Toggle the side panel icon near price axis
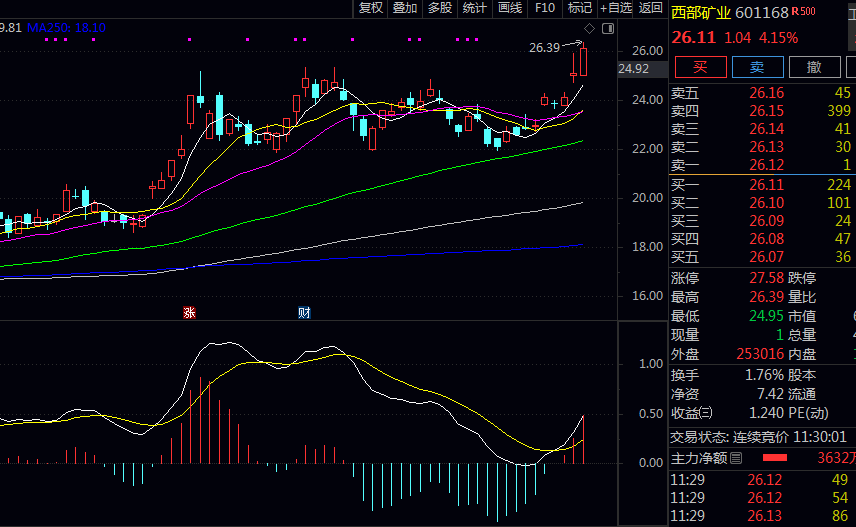856x527 pixels. (x=608, y=28)
